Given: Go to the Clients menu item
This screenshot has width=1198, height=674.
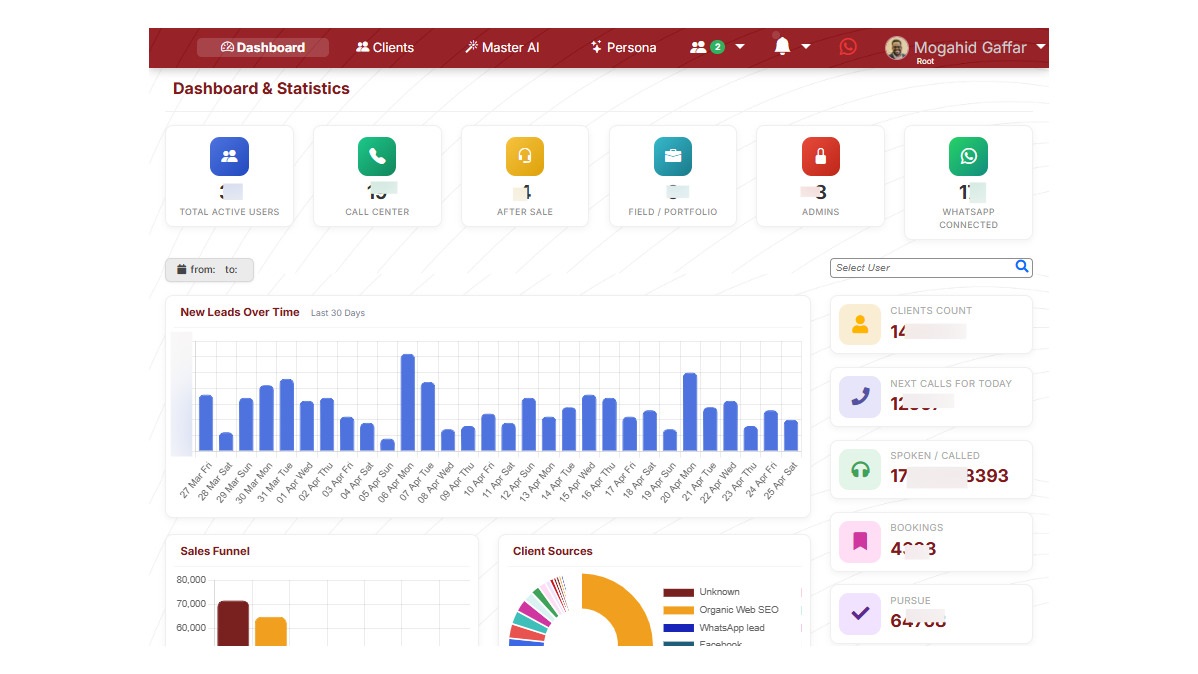Looking at the screenshot, I should (x=385, y=47).
